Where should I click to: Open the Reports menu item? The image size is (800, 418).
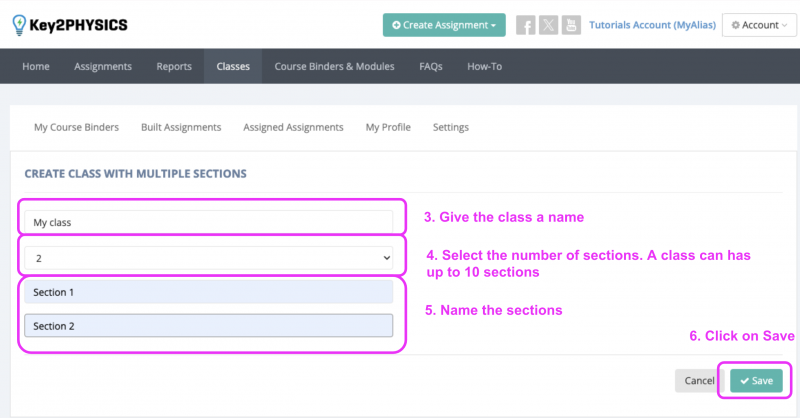(x=174, y=66)
